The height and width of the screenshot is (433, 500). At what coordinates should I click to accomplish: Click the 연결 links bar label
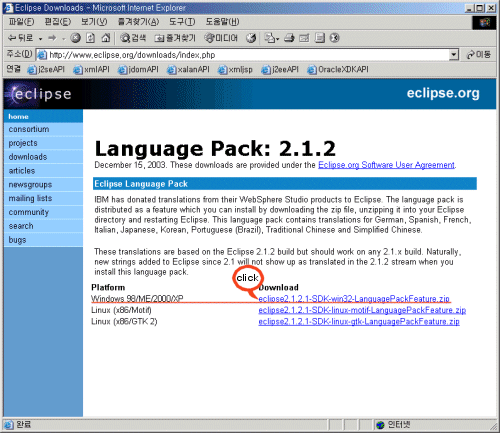(x=13, y=69)
